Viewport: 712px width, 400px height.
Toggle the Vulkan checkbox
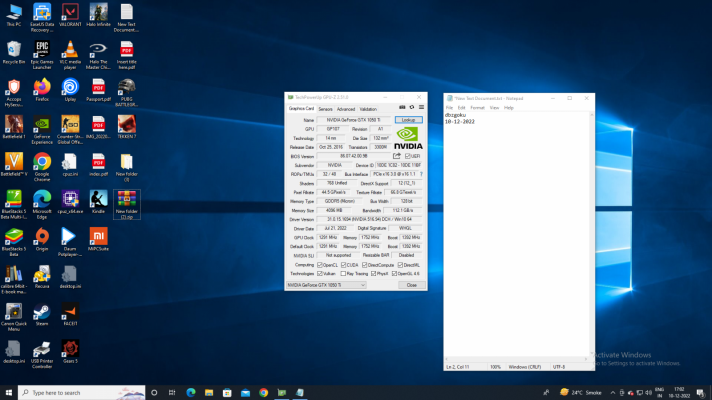tap(320, 274)
